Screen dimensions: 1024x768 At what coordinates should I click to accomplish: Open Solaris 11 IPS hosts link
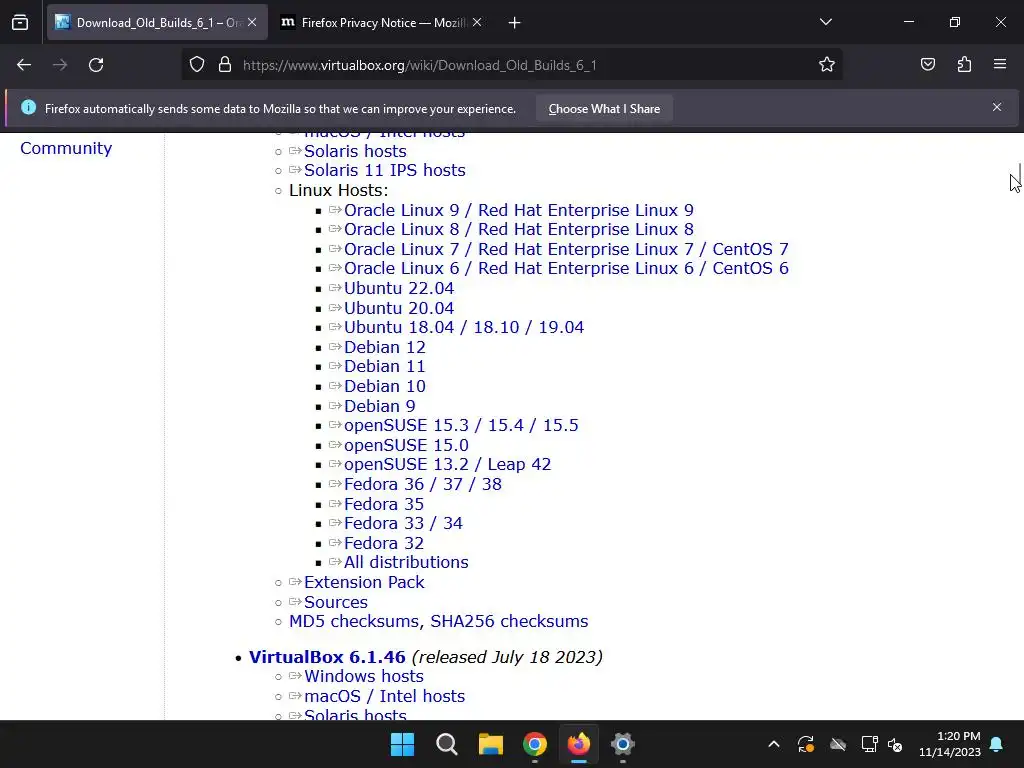pyautogui.click(x=385, y=170)
